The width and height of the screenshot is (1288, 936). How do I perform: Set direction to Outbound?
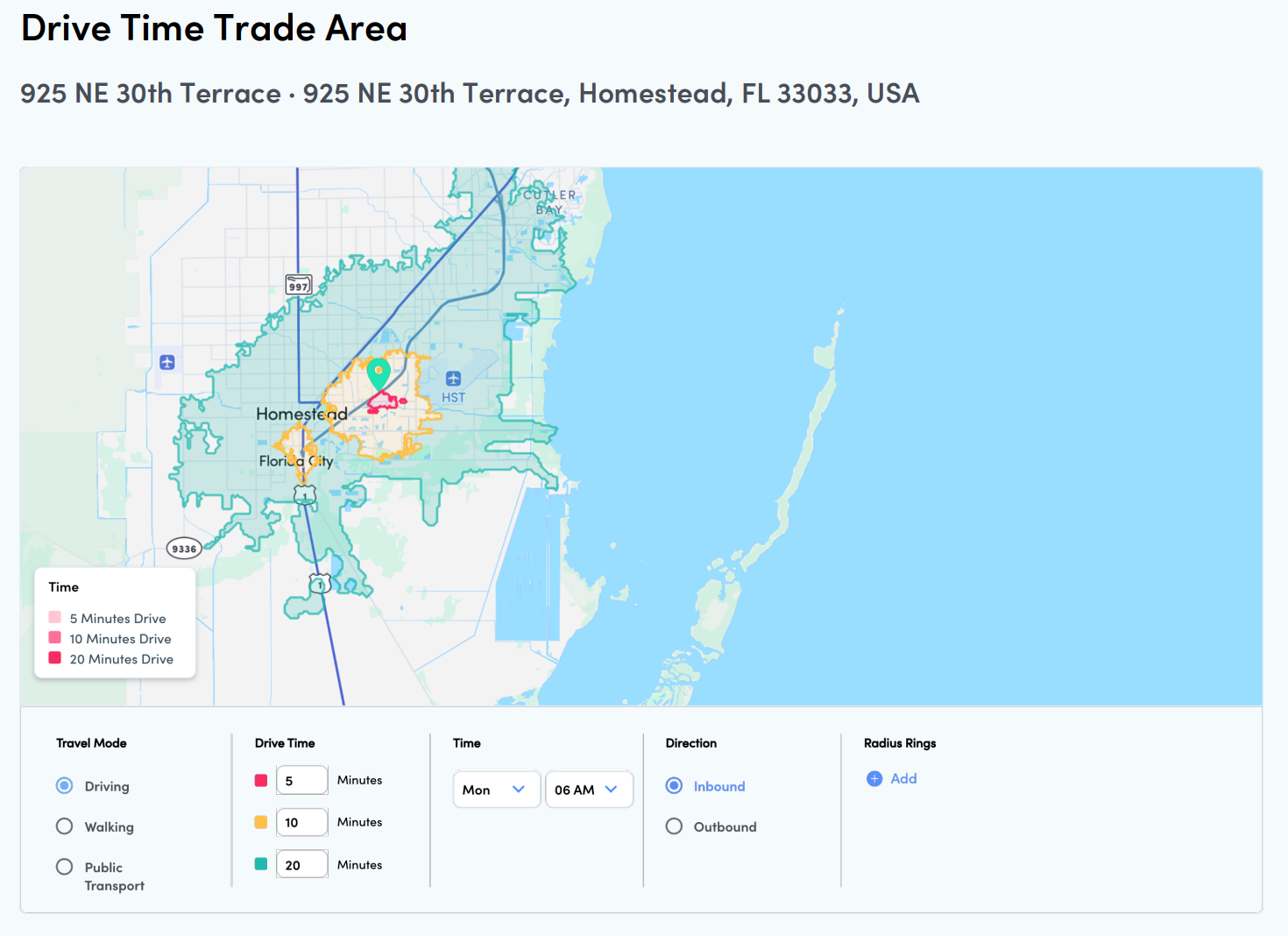click(x=674, y=826)
